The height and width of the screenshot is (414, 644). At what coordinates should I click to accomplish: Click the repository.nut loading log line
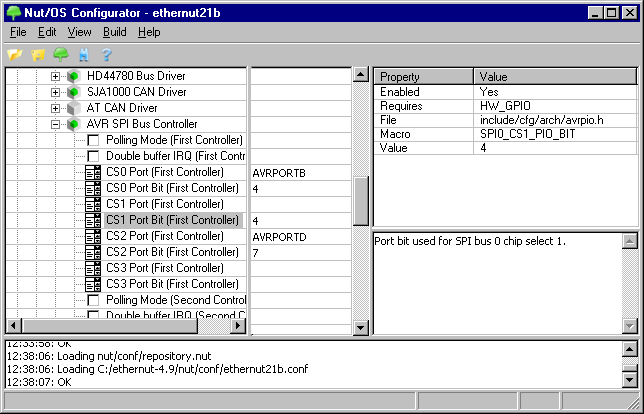pyautogui.click(x=109, y=356)
